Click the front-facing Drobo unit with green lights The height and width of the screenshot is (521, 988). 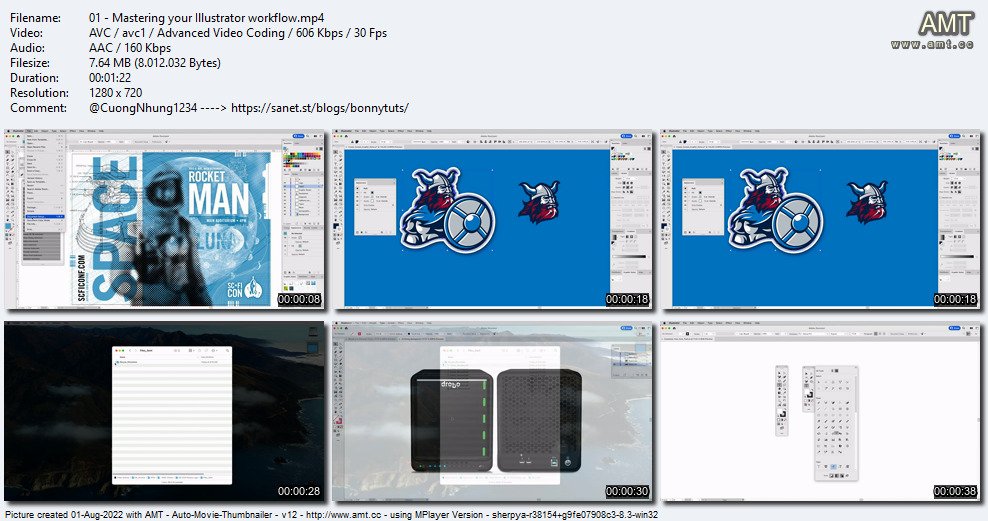click(x=451, y=421)
